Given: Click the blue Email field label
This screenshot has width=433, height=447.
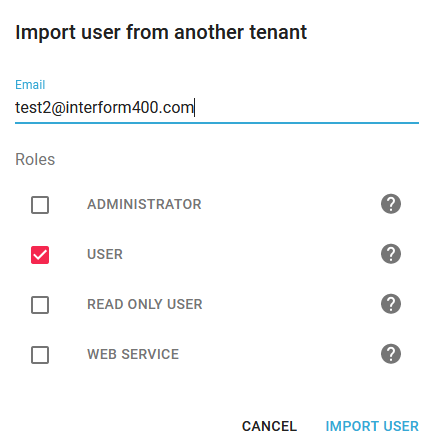Looking at the screenshot, I should tap(30, 85).
